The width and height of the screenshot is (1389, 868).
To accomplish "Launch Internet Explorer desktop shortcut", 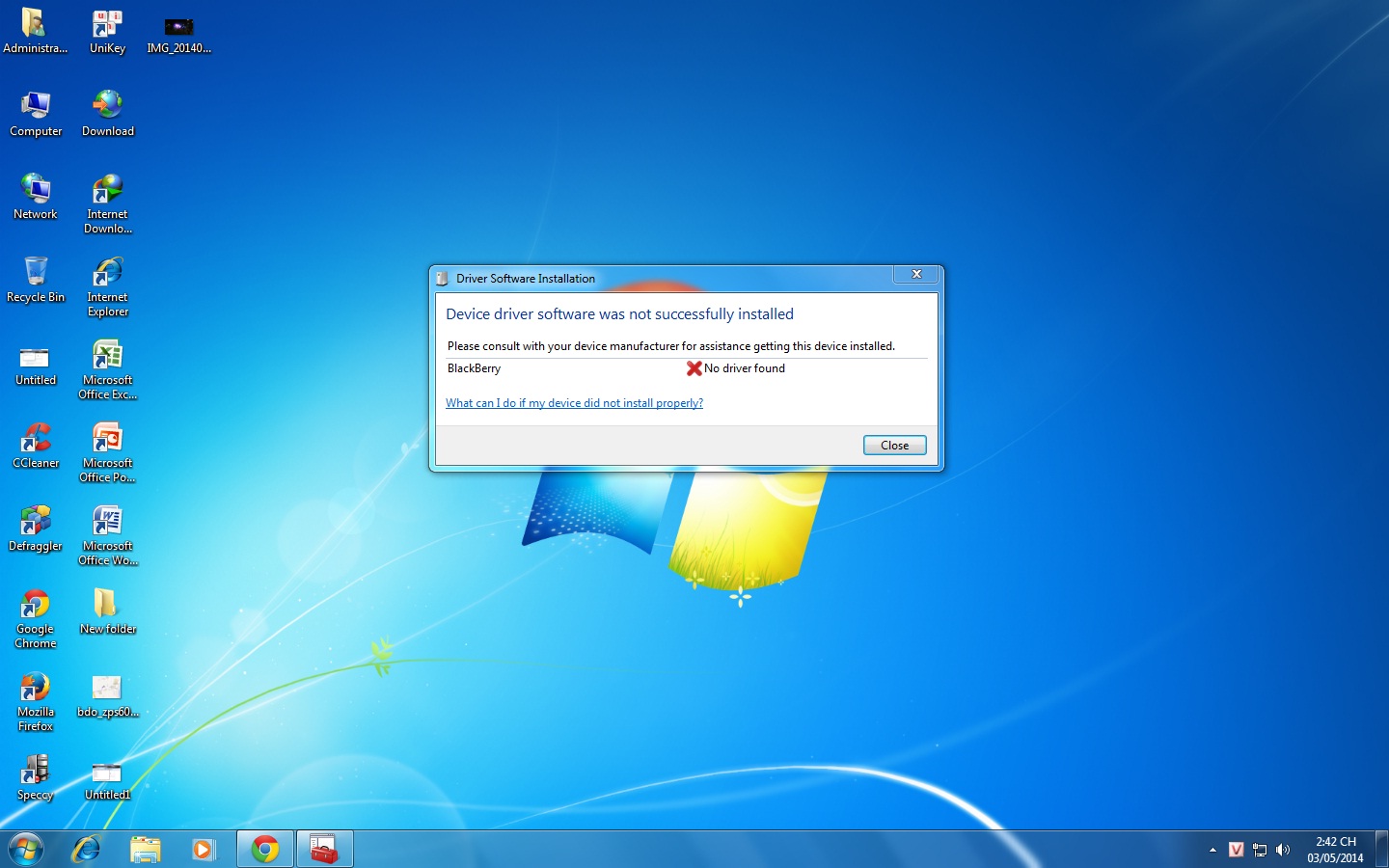I will point(107,287).
